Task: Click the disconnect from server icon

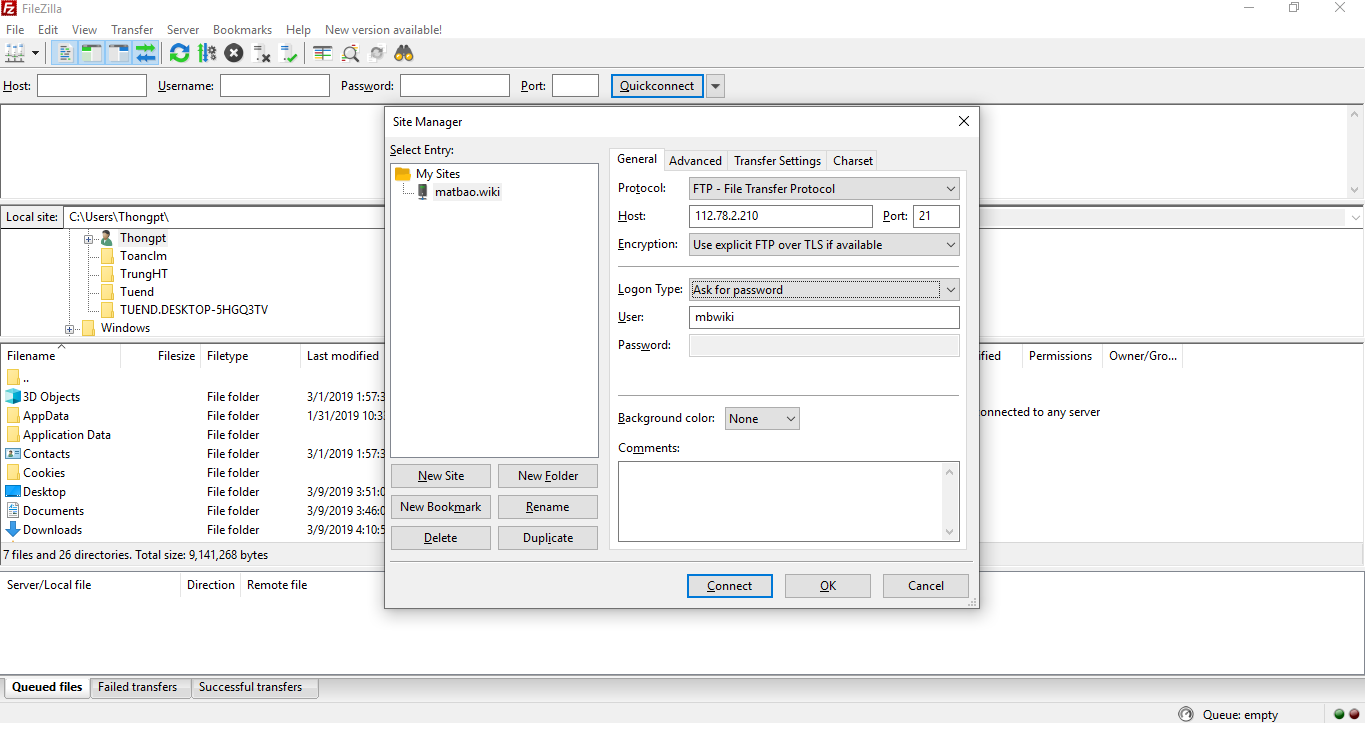Action: [x=262, y=53]
